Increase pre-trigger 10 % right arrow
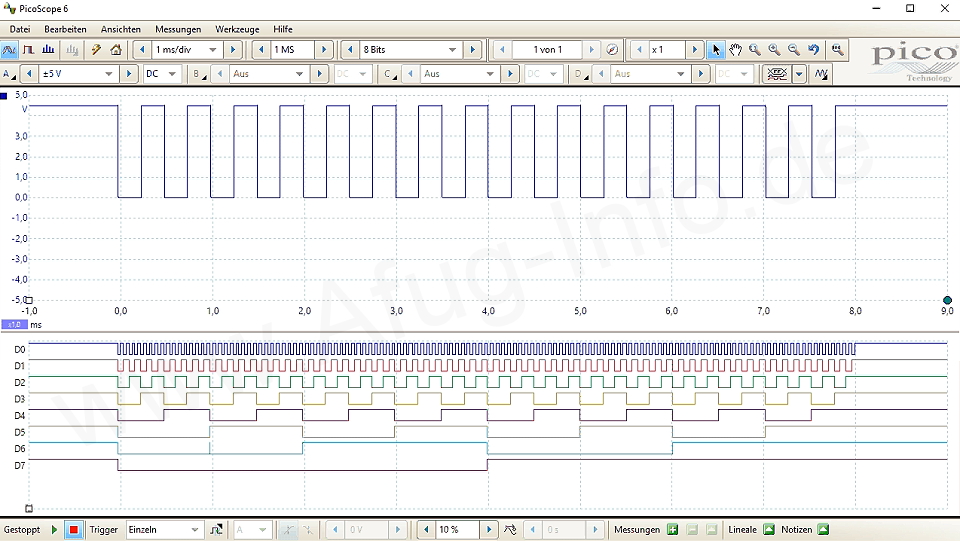The height and width of the screenshot is (541, 960). [489, 529]
